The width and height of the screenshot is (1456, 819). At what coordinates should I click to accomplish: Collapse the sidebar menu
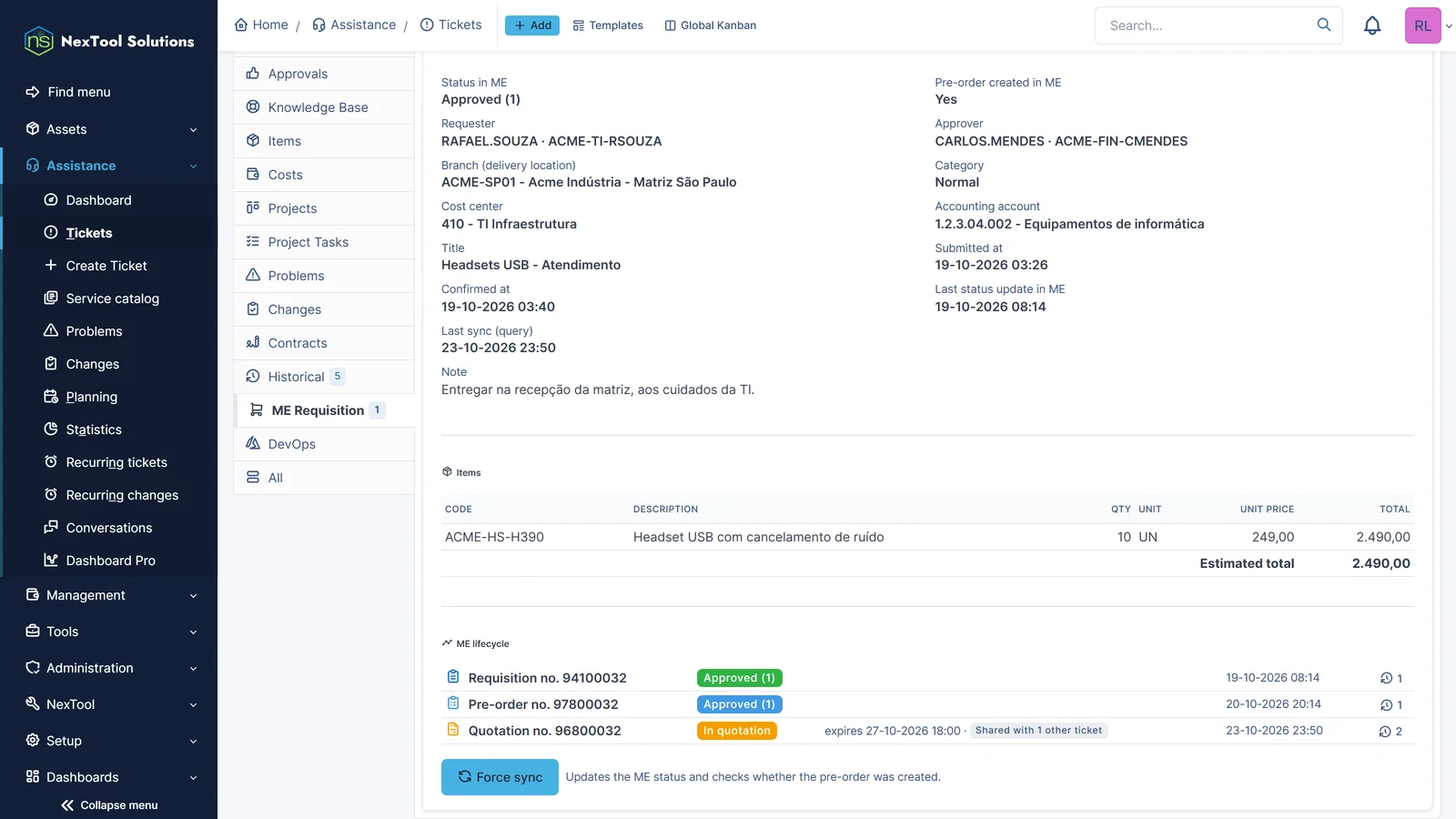click(109, 805)
